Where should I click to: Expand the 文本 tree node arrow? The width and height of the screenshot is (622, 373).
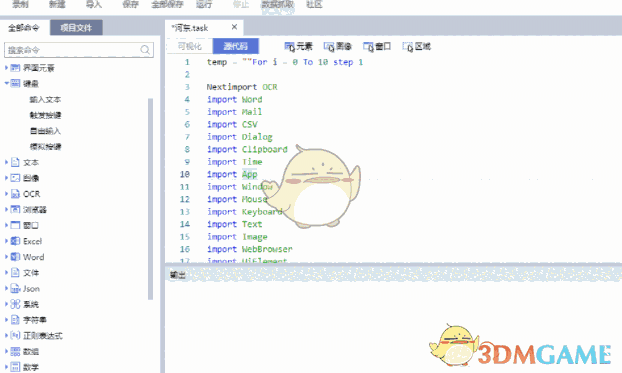coord(6,162)
